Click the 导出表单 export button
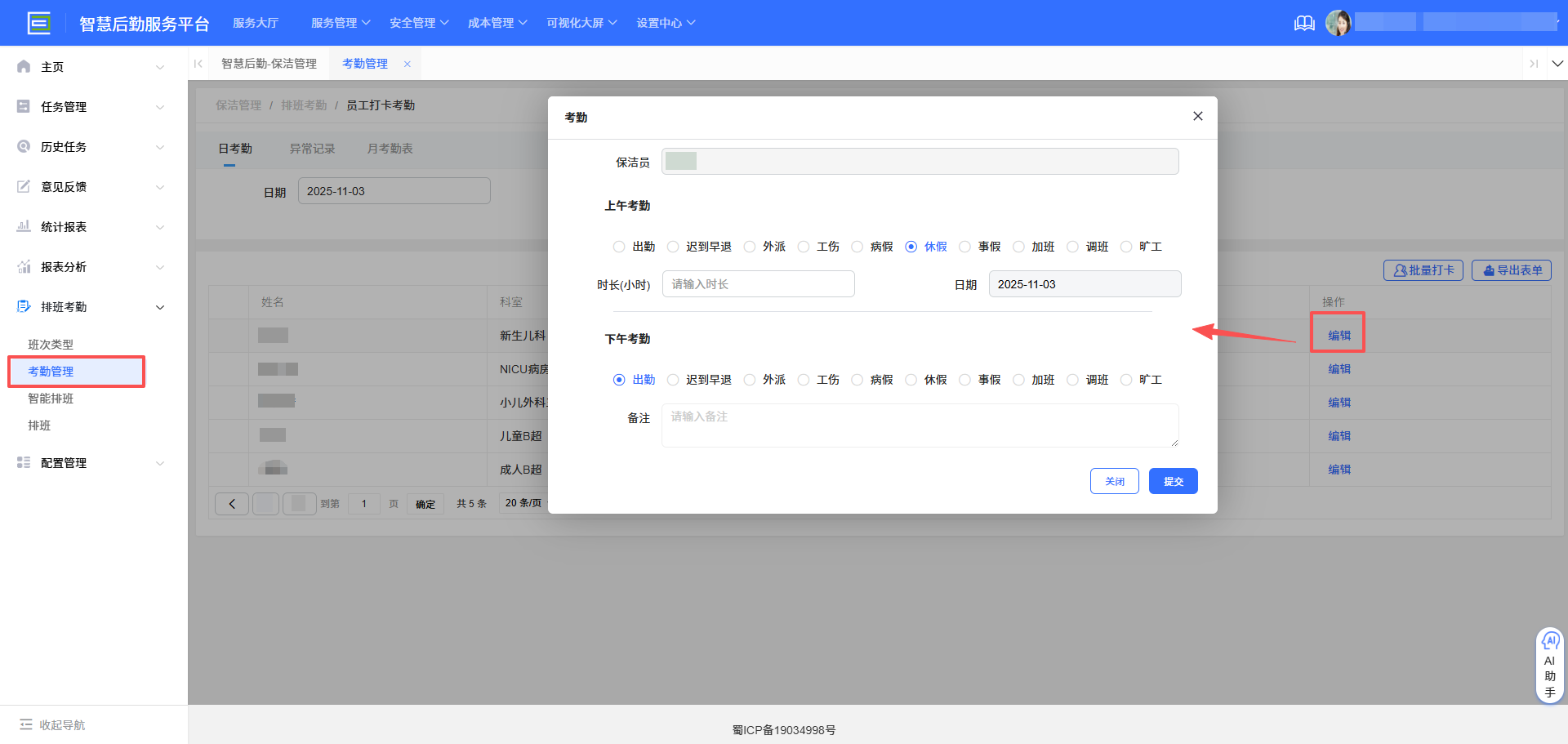The height and width of the screenshot is (744, 1568). click(1511, 270)
